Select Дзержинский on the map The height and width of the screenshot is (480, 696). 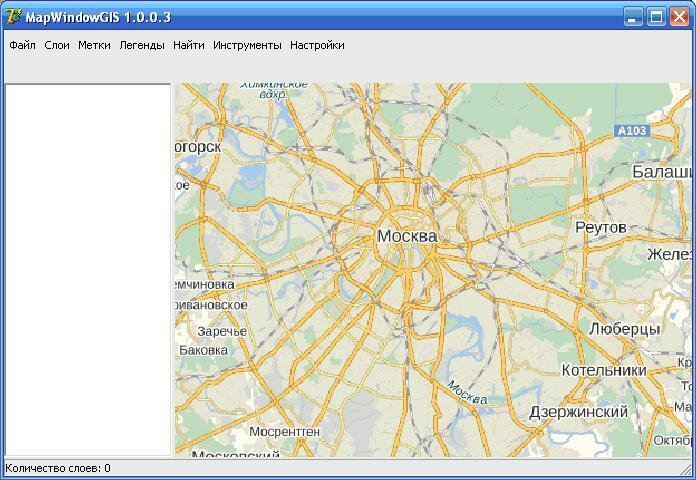578,411
